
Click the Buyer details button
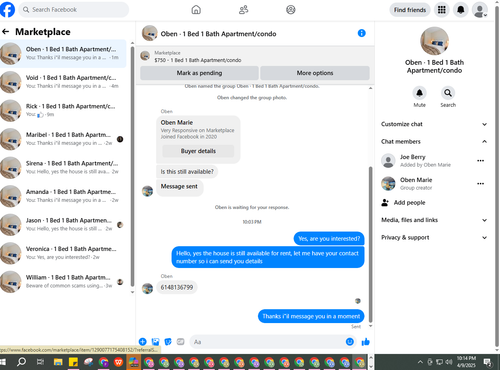pos(198,151)
